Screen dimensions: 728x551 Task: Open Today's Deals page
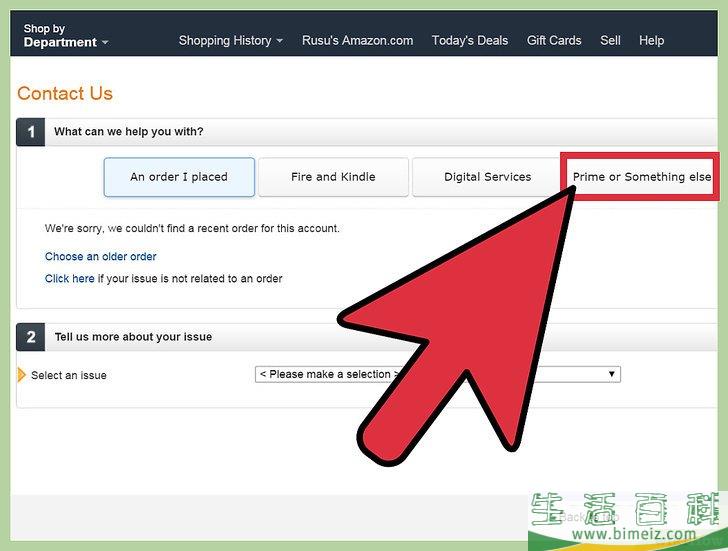point(470,40)
